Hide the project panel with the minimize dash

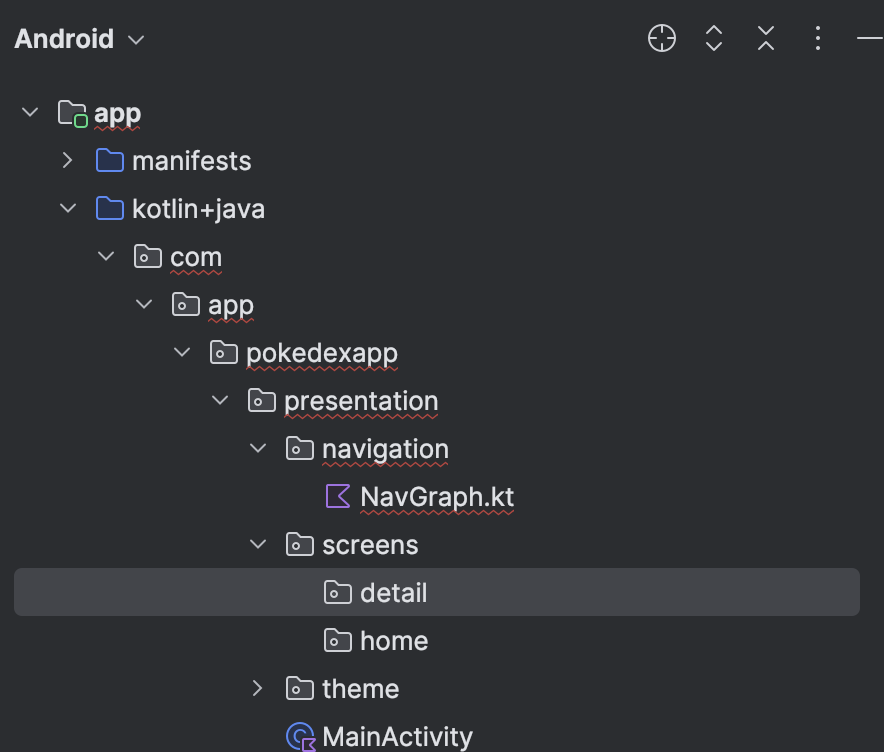(869, 39)
